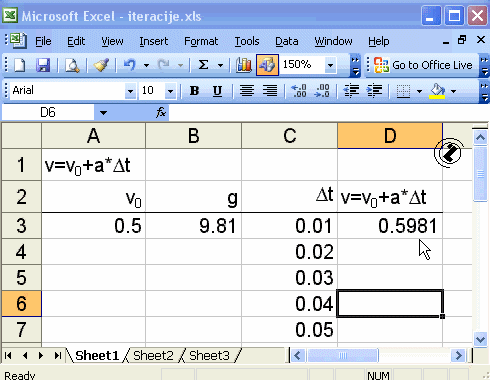Open the font size 10 dropdown

point(170,91)
